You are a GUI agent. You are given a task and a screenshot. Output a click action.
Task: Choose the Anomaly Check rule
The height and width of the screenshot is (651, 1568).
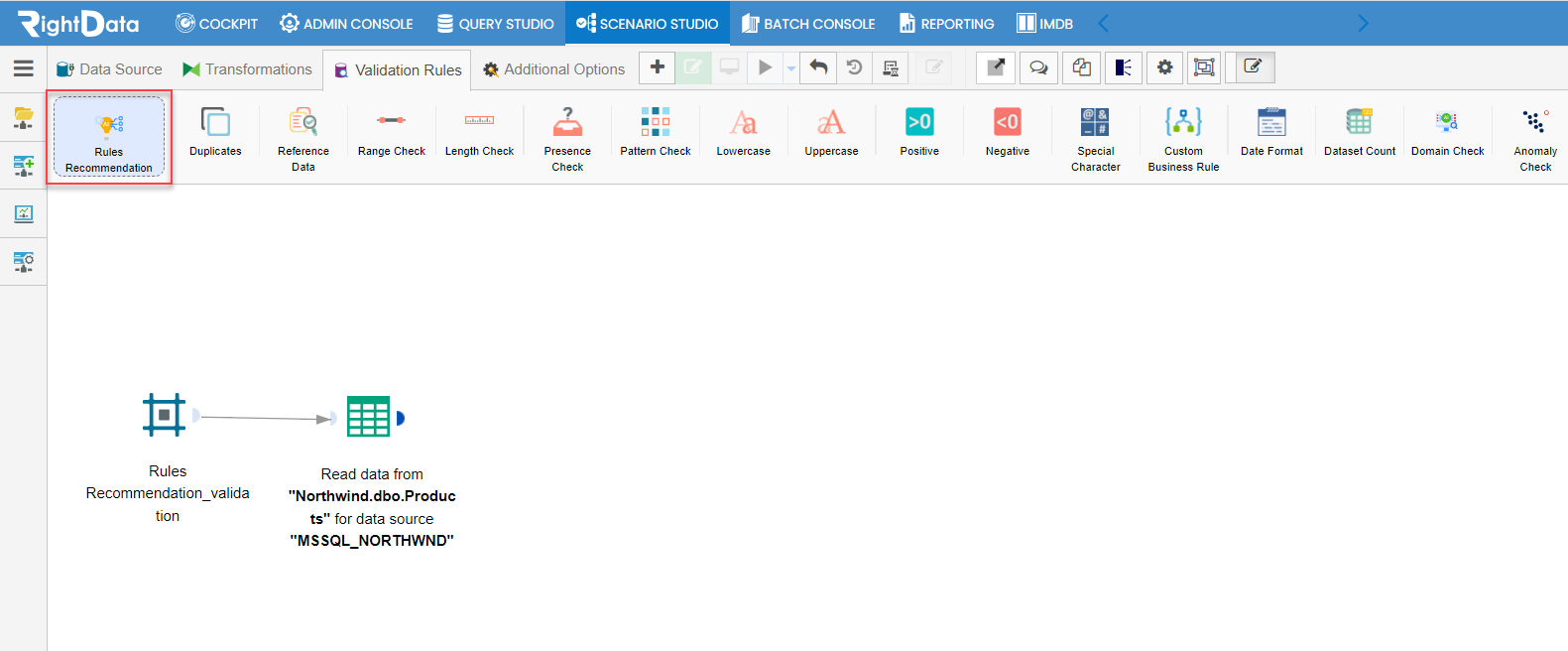pyautogui.click(x=1535, y=139)
